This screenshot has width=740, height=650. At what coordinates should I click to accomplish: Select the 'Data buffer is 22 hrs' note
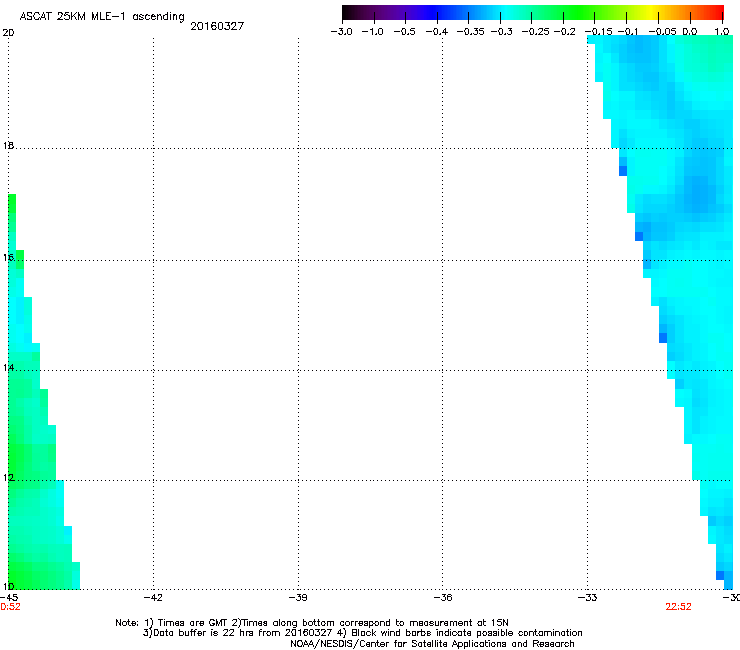pos(362,633)
